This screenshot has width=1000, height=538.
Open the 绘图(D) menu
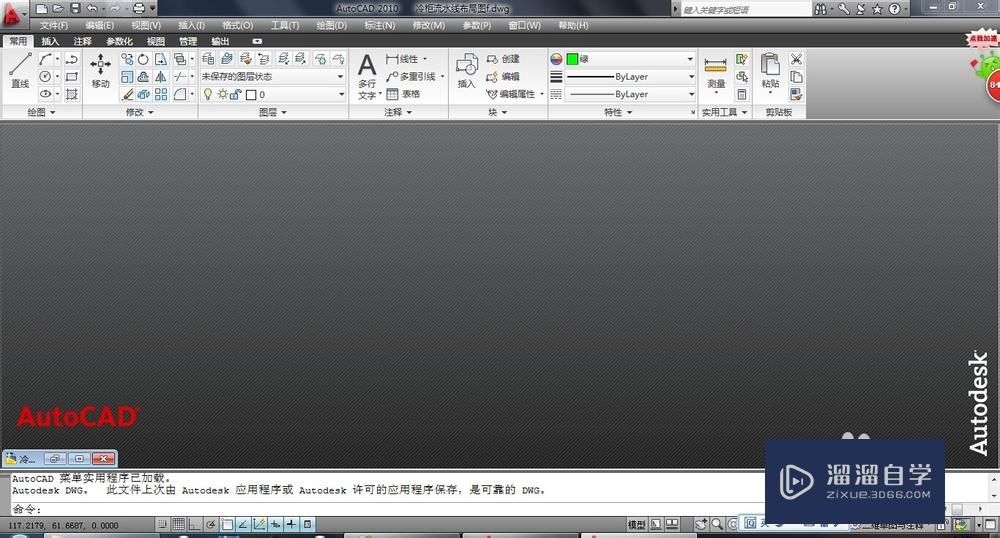click(x=332, y=25)
